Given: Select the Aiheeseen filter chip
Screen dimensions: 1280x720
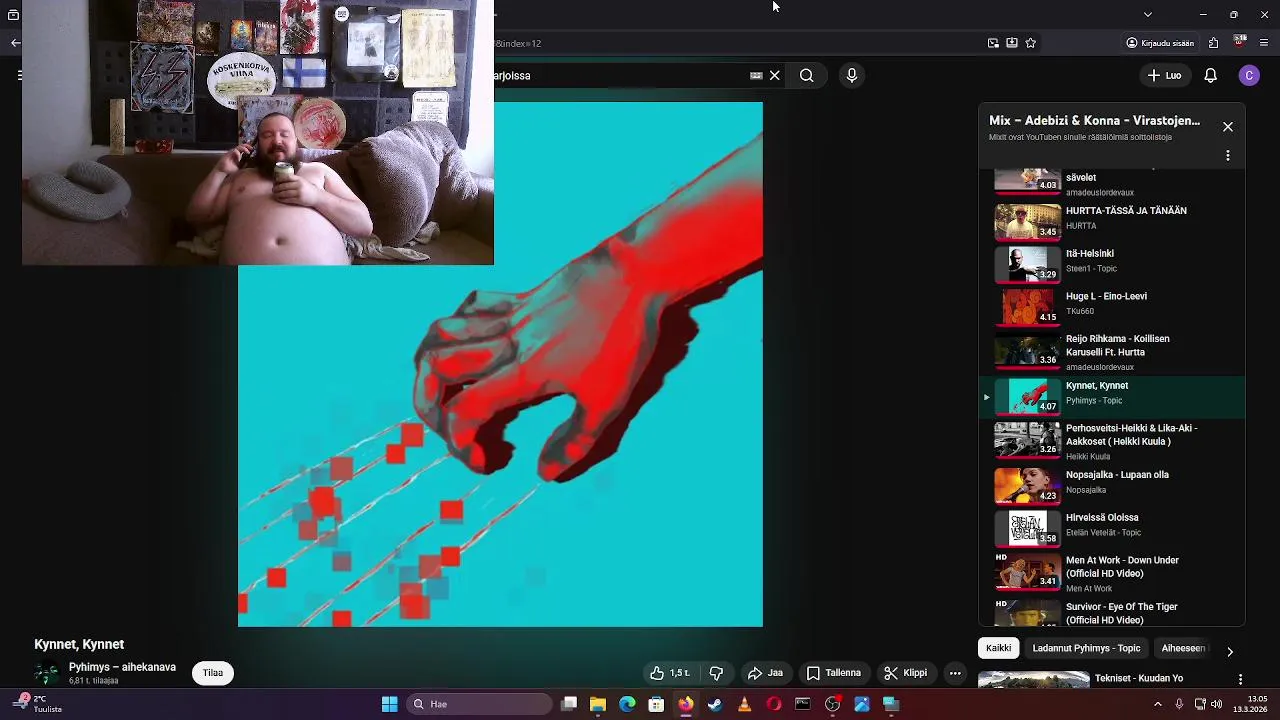Looking at the screenshot, I should point(1183,648).
